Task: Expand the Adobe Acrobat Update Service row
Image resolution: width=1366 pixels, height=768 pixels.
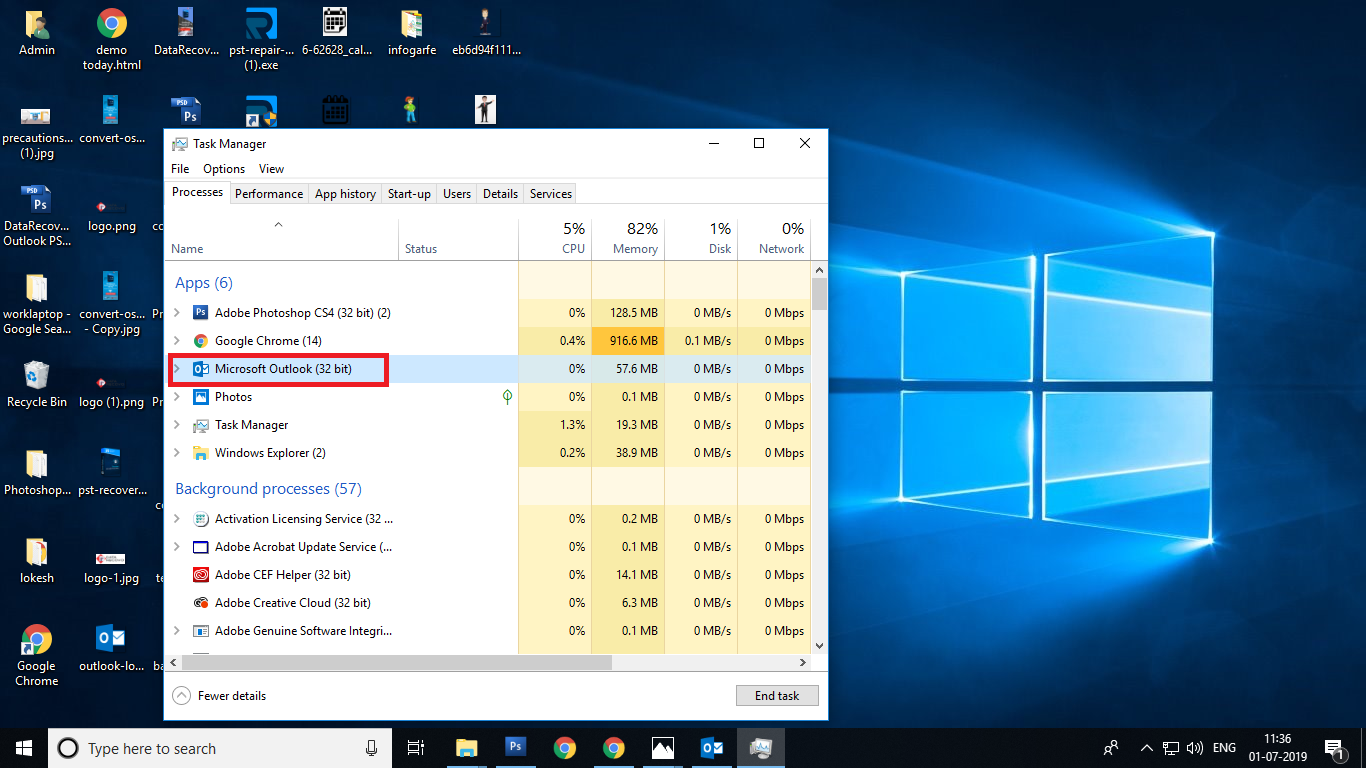Action: pos(177,547)
